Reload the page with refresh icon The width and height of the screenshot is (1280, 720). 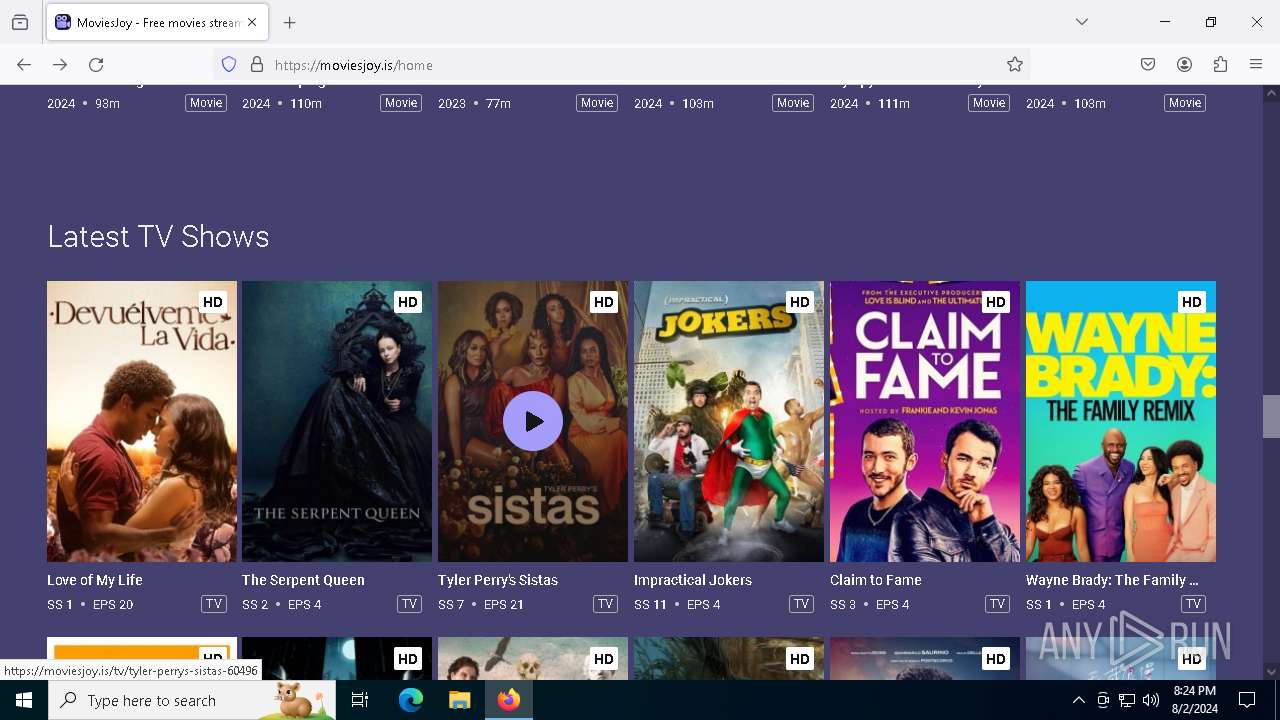(96, 65)
